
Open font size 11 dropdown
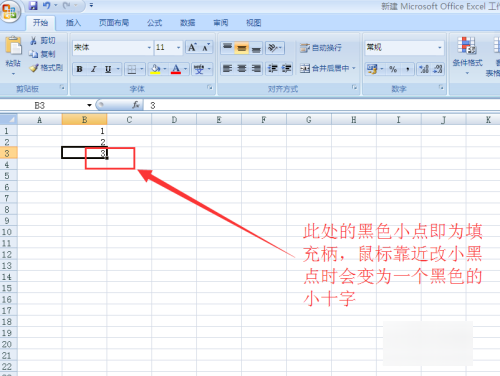point(179,48)
